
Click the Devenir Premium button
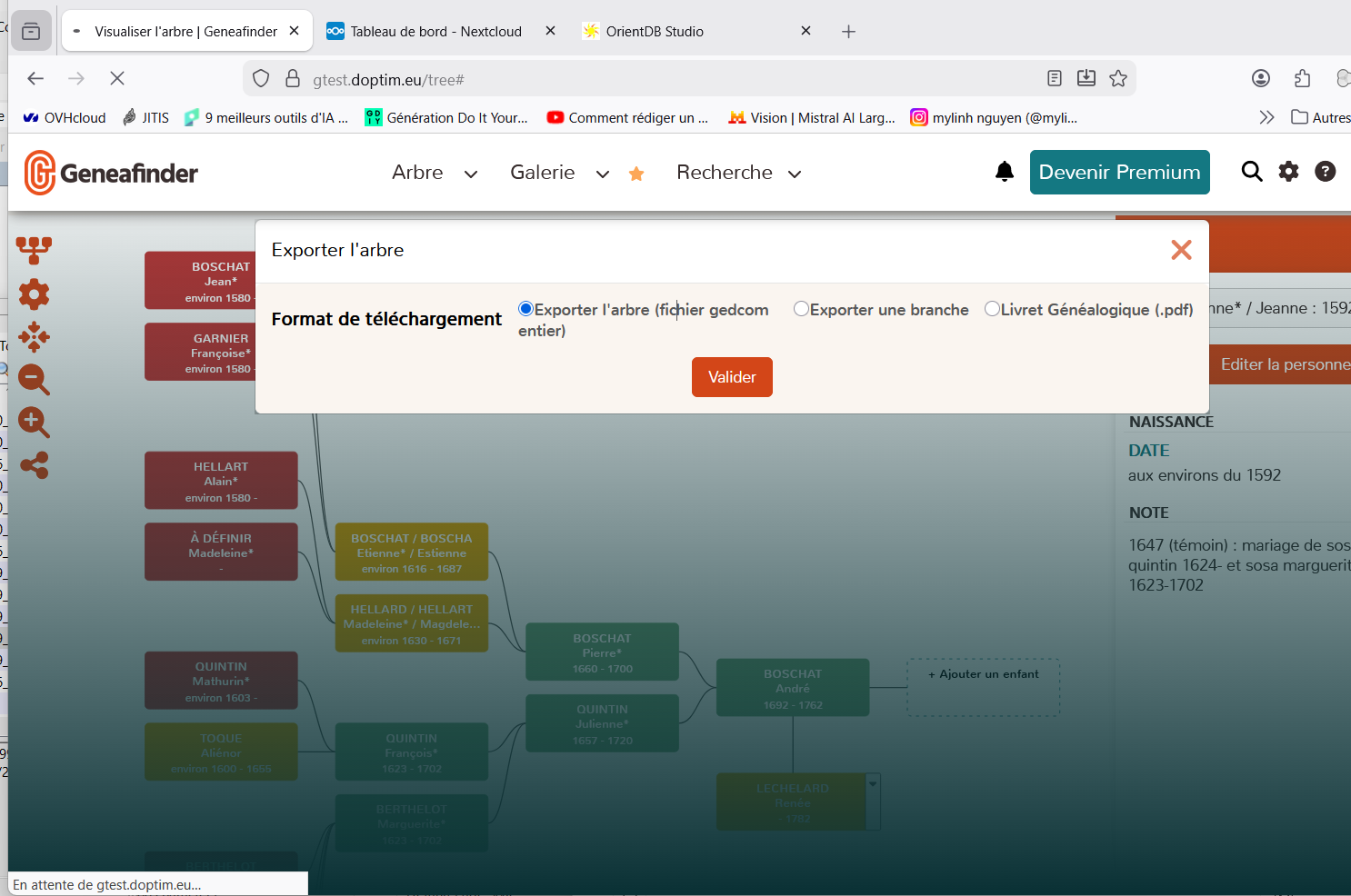(1119, 172)
